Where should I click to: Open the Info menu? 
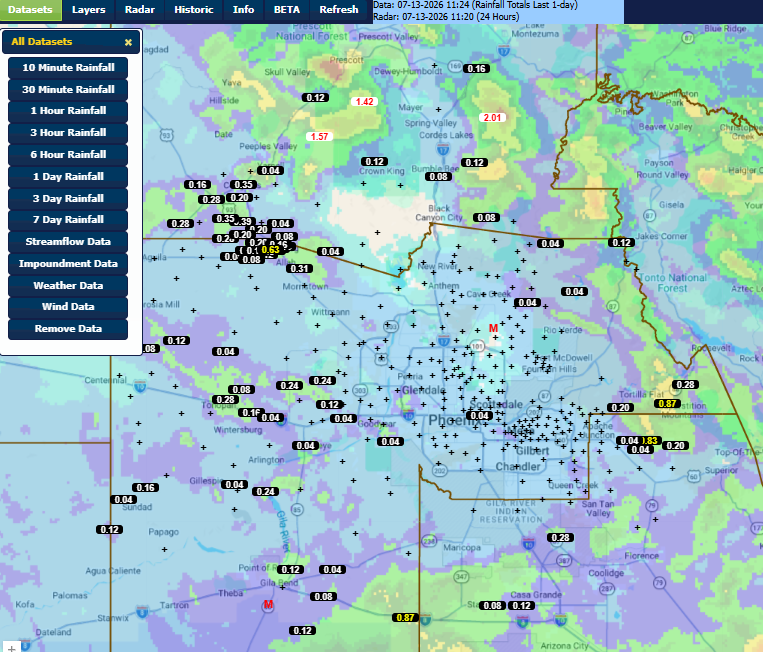pyautogui.click(x=243, y=10)
